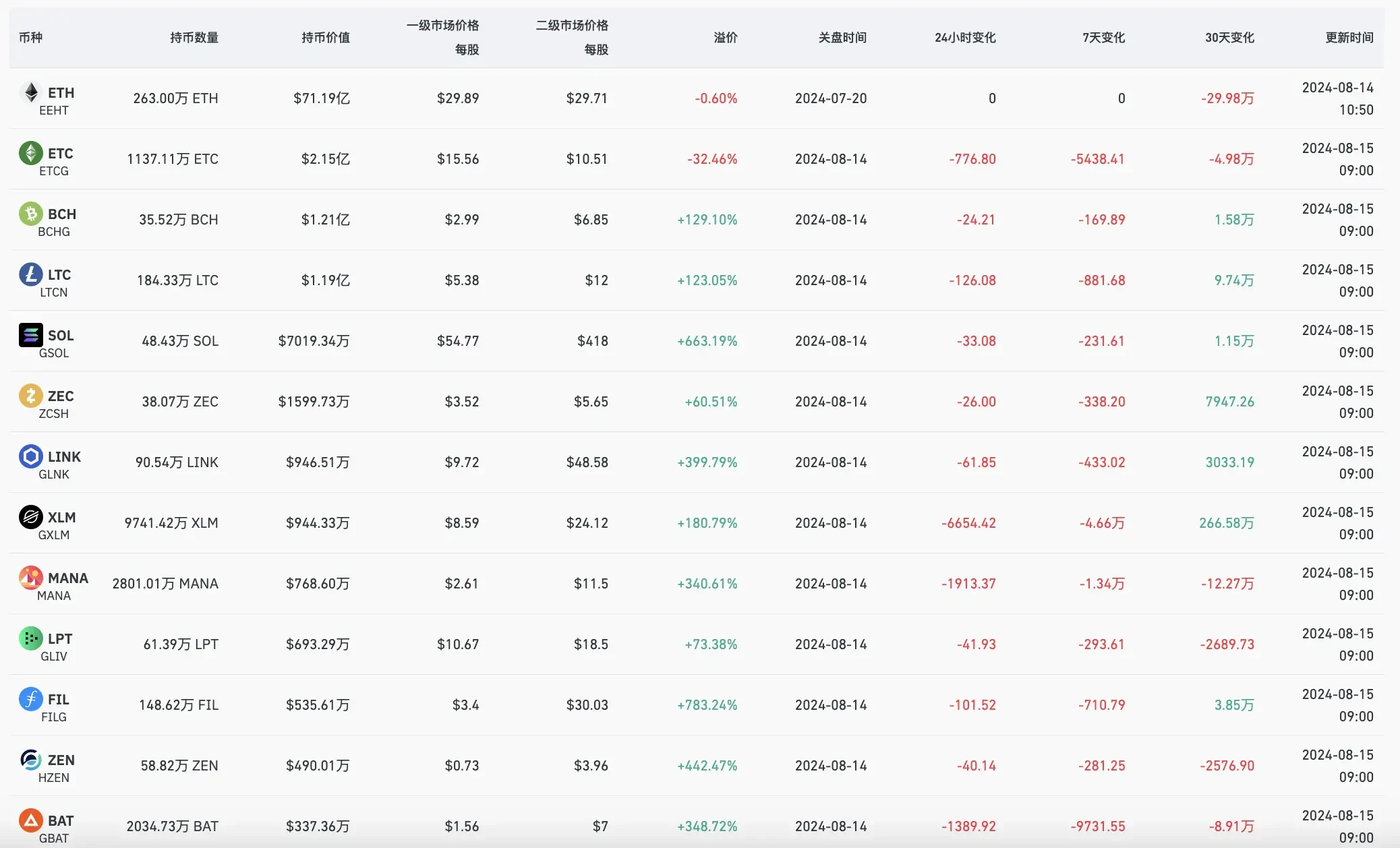Click the Bitcoin Cash BCH icon
This screenshot has height=848, width=1400.
click(x=30, y=214)
